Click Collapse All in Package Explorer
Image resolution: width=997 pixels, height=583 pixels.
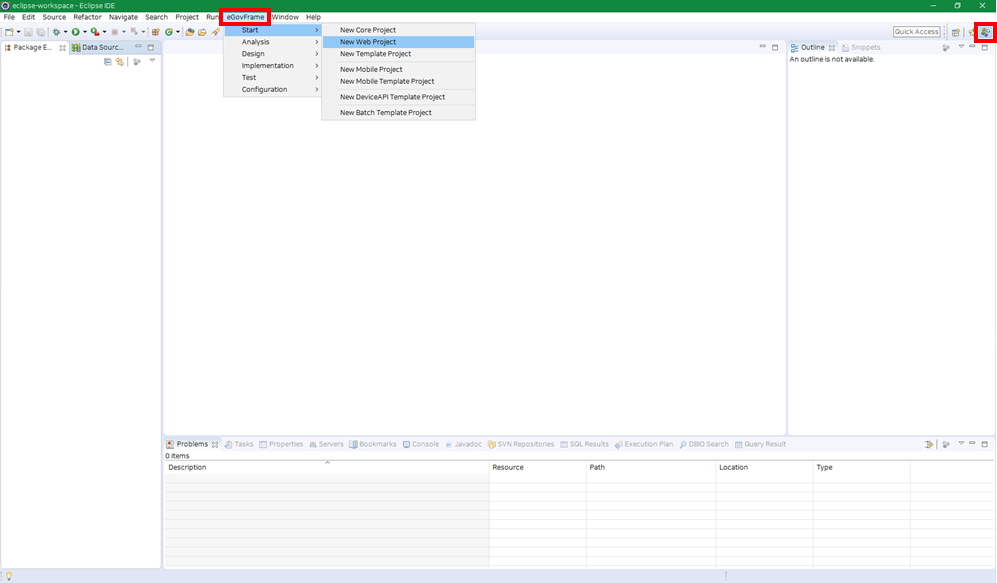coord(107,62)
